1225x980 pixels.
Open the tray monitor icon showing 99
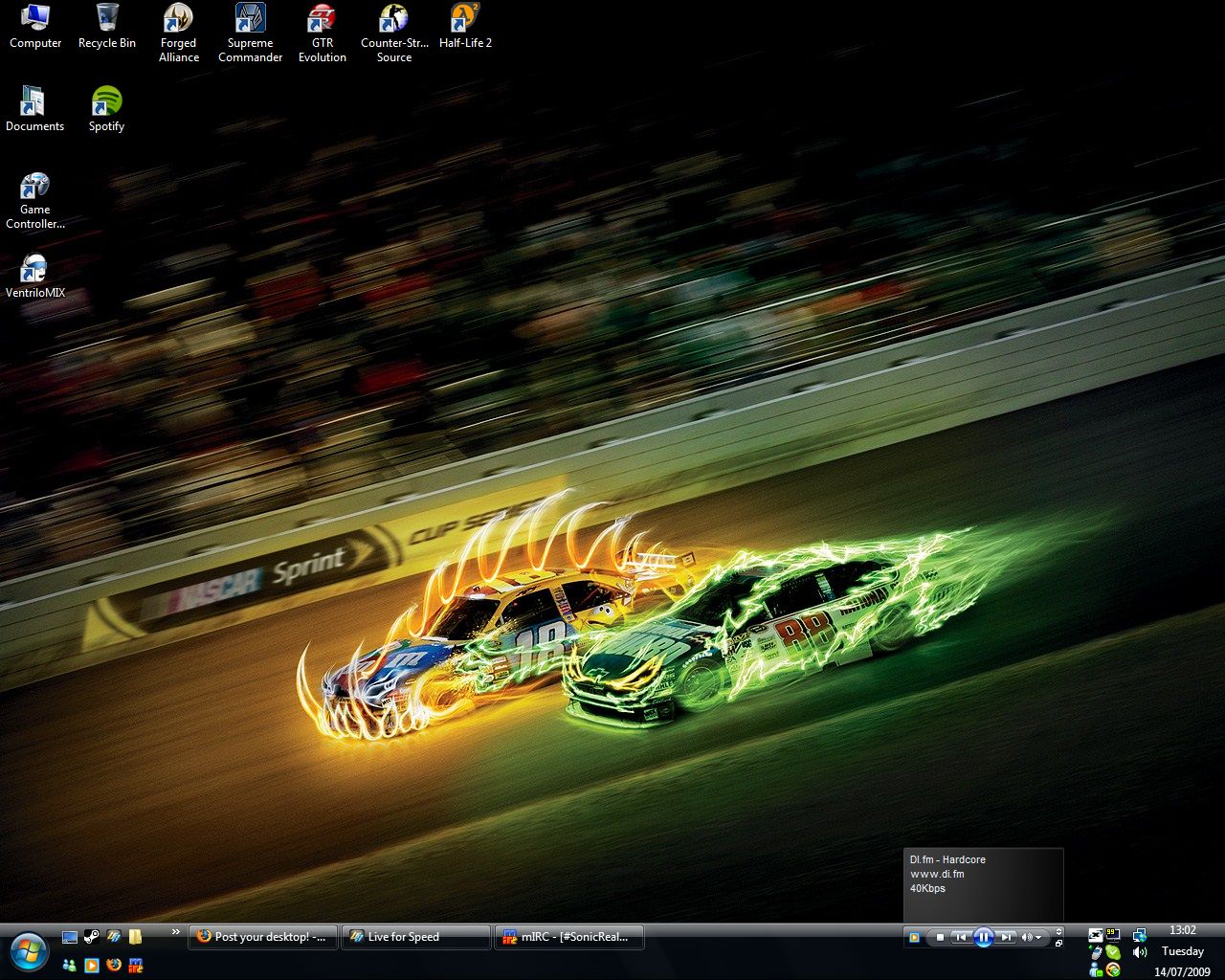1113,935
